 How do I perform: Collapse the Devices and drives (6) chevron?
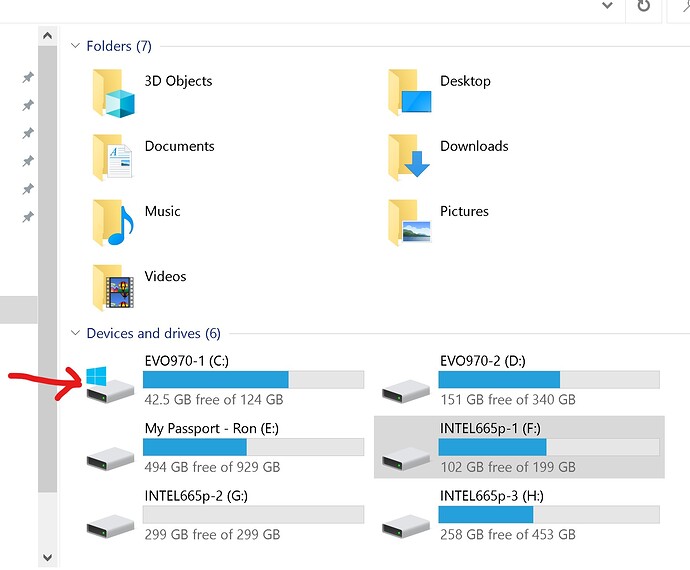(75, 333)
